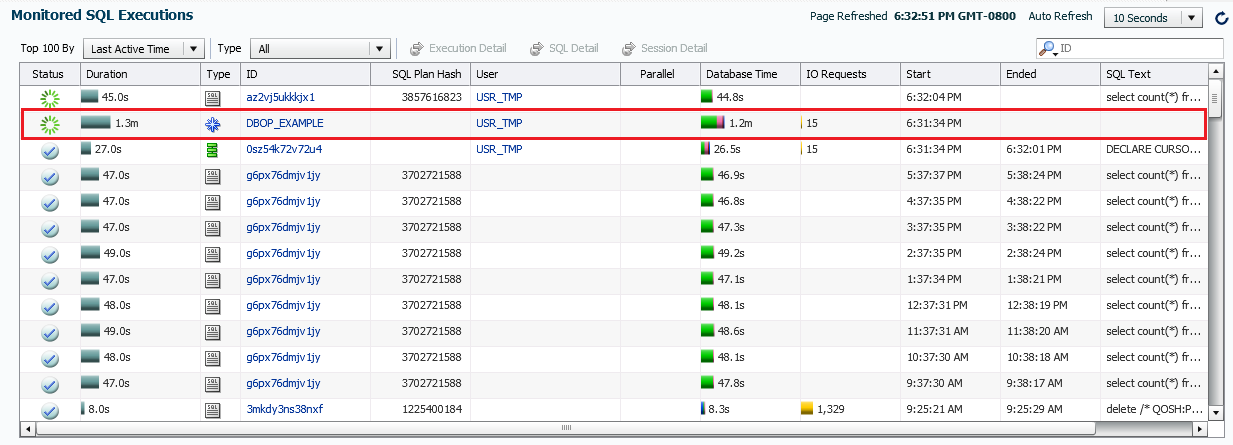The width and height of the screenshot is (1233, 445).
Task: Sort by the SQL Plan Hash column header
Action: tap(420, 74)
